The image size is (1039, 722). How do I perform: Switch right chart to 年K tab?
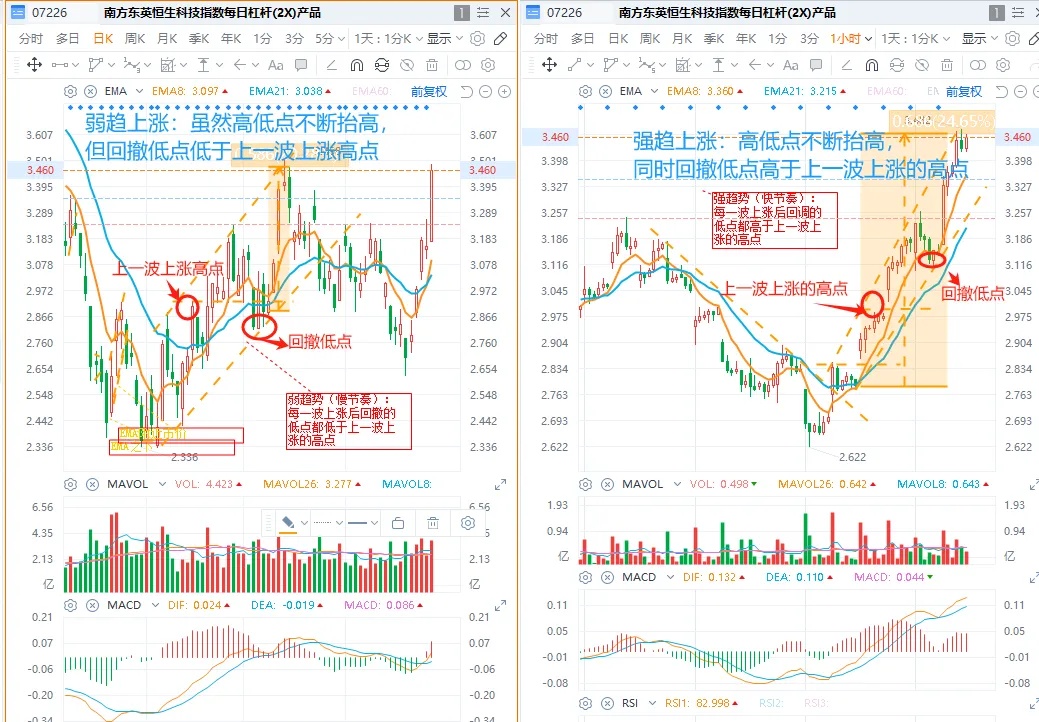pyautogui.click(x=745, y=38)
